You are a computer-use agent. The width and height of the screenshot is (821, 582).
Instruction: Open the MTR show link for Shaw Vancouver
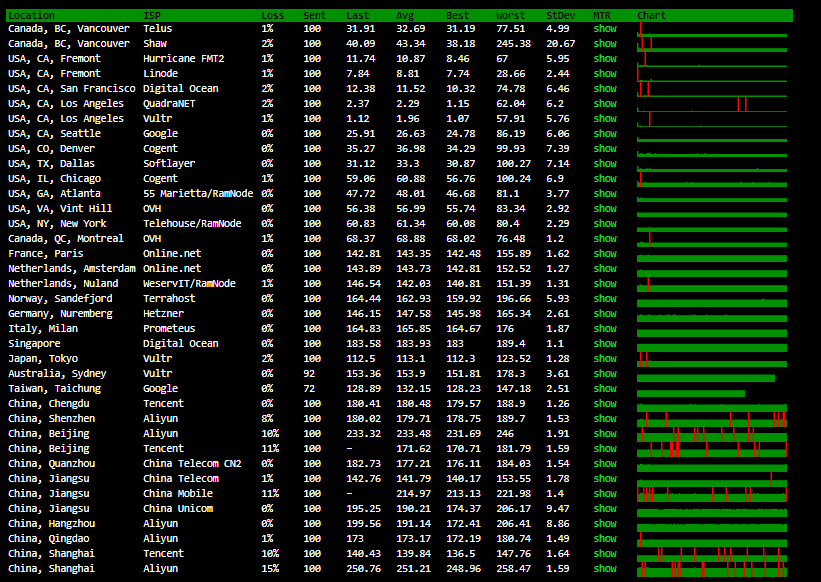point(605,43)
